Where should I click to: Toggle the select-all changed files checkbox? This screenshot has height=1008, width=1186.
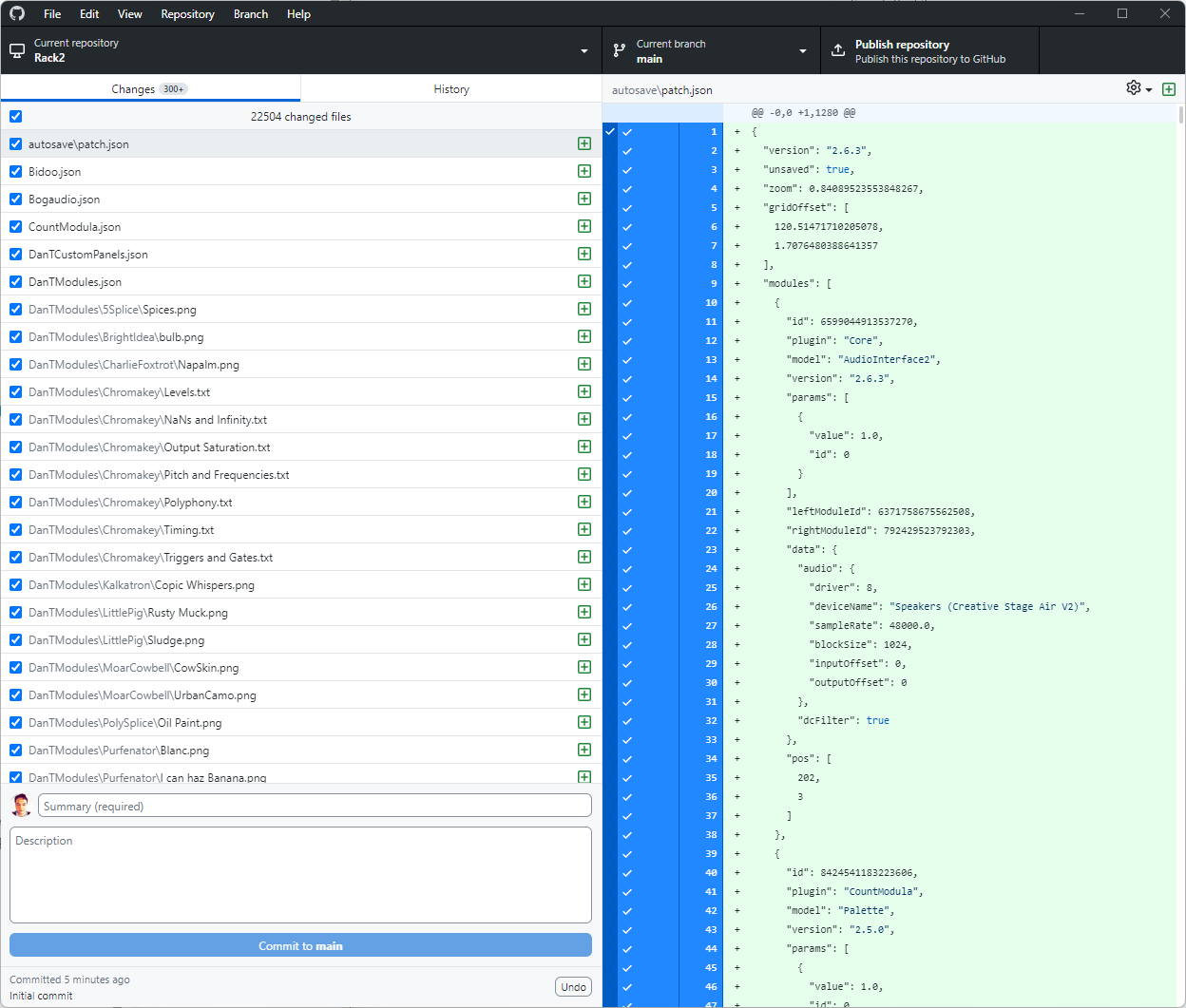(15, 117)
